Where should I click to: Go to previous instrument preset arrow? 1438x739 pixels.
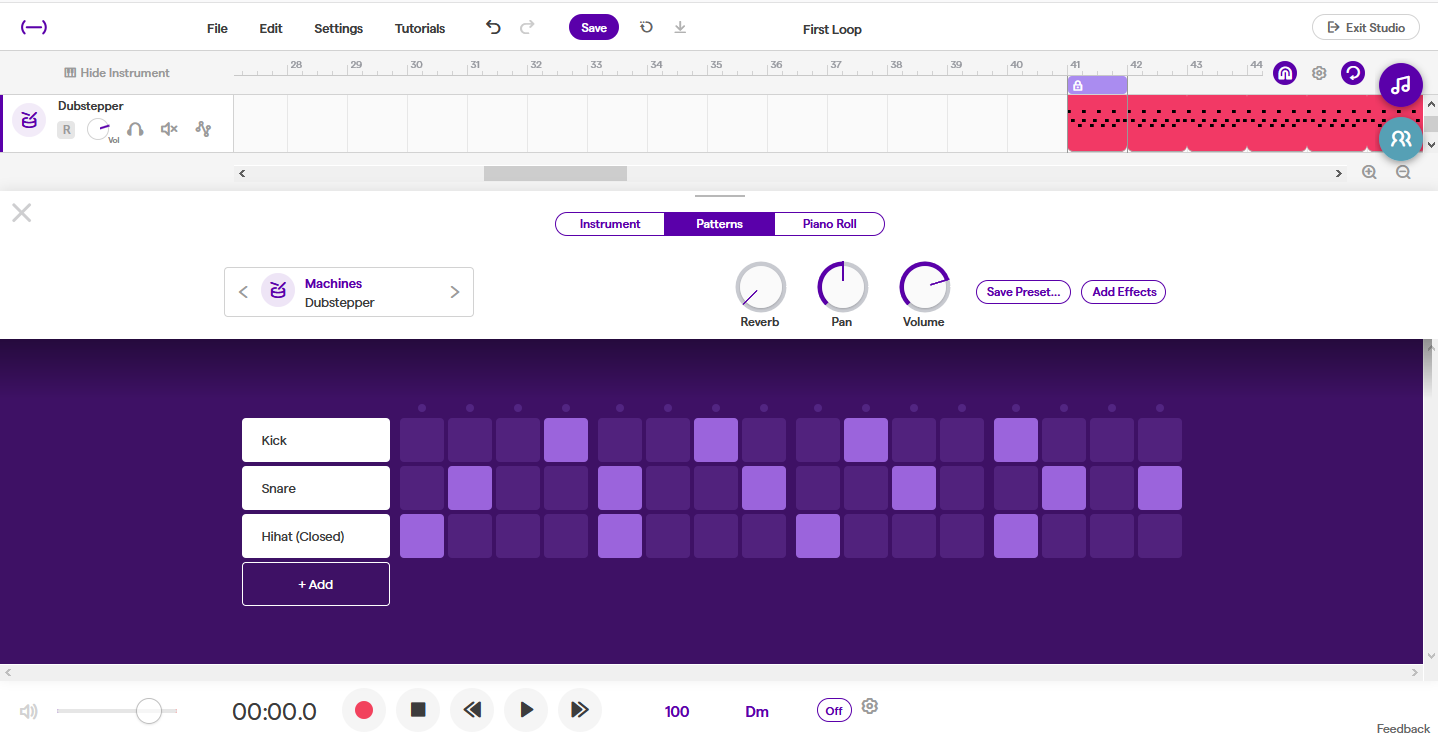[243, 292]
